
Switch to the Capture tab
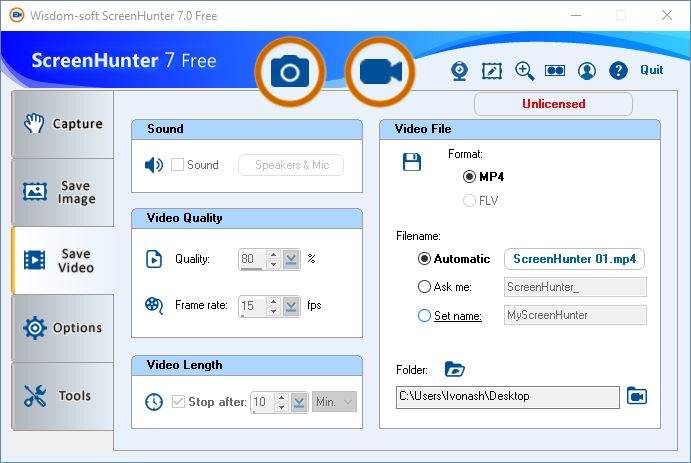62,124
